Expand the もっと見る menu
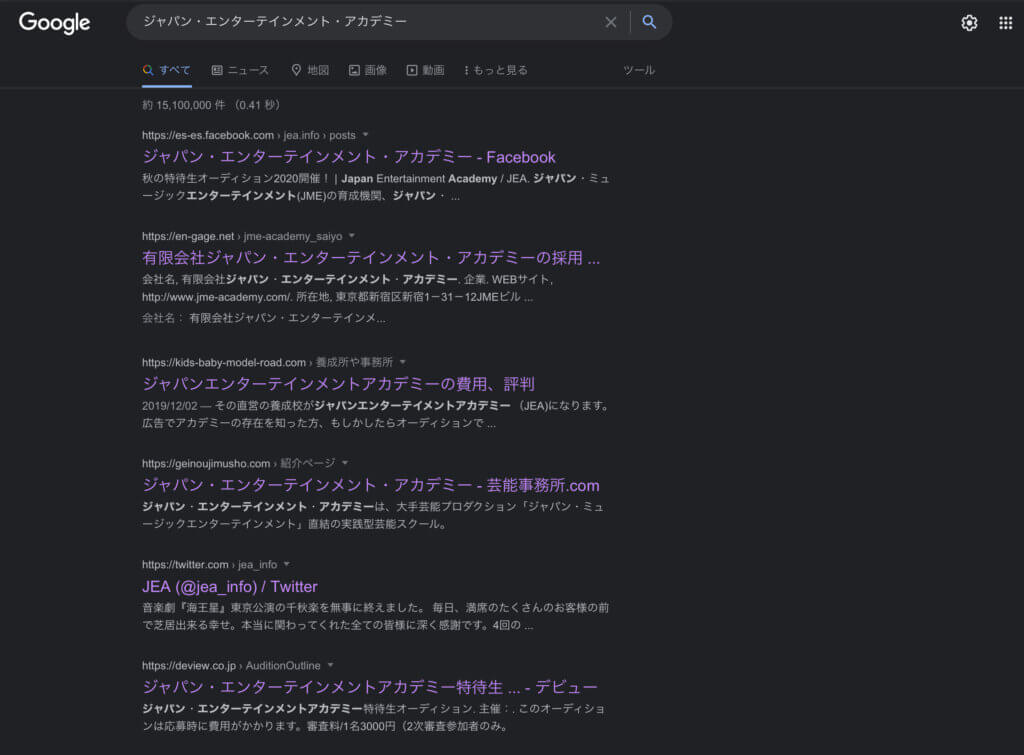 [x=495, y=70]
